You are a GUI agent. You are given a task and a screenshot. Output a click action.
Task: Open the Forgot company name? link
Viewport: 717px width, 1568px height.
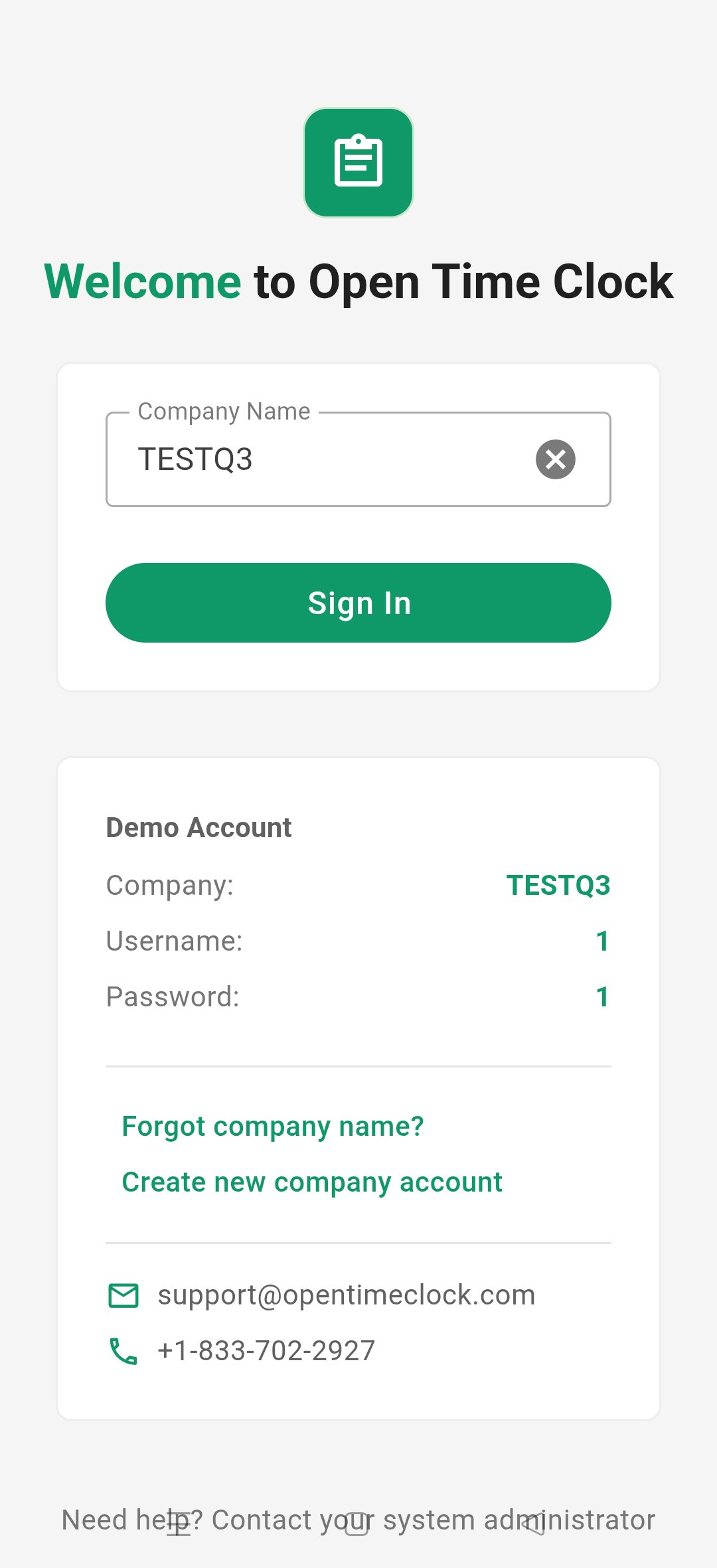pyautogui.click(x=272, y=1127)
